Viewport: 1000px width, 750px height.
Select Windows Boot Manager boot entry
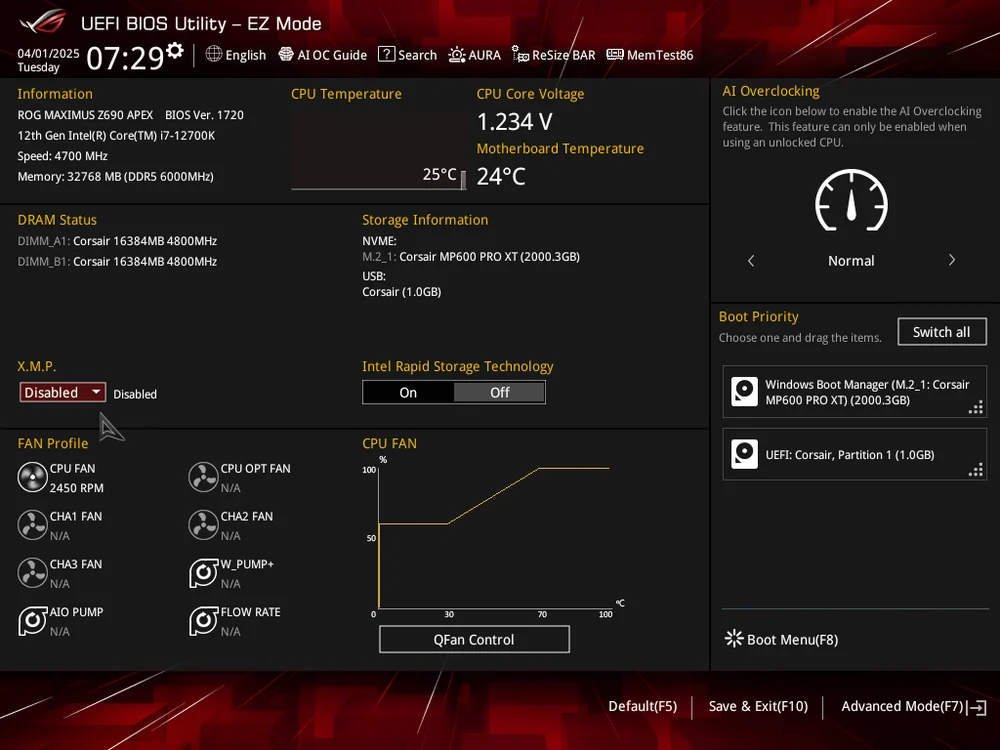[x=854, y=392]
